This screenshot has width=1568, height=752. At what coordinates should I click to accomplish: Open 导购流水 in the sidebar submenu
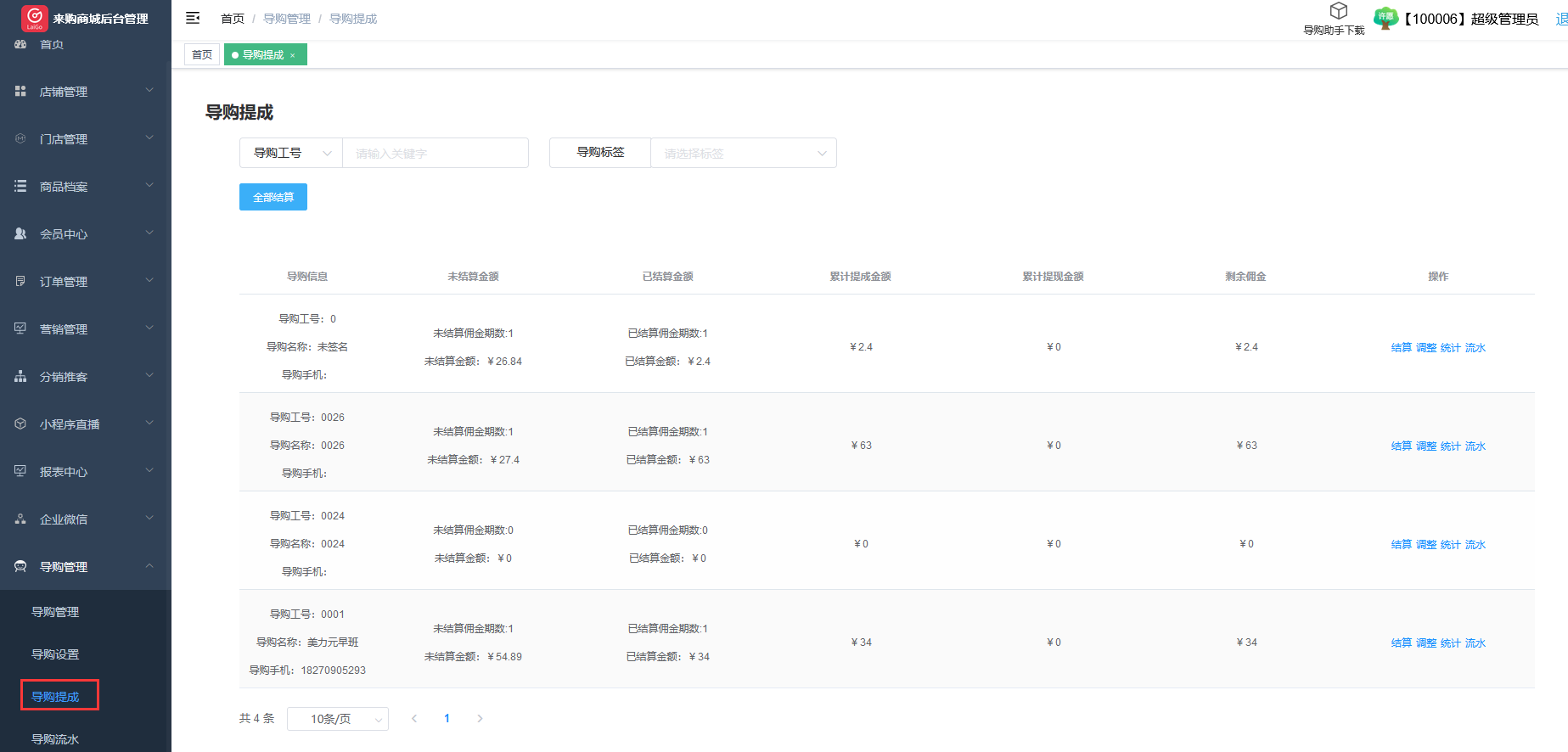[x=55, y=738]
